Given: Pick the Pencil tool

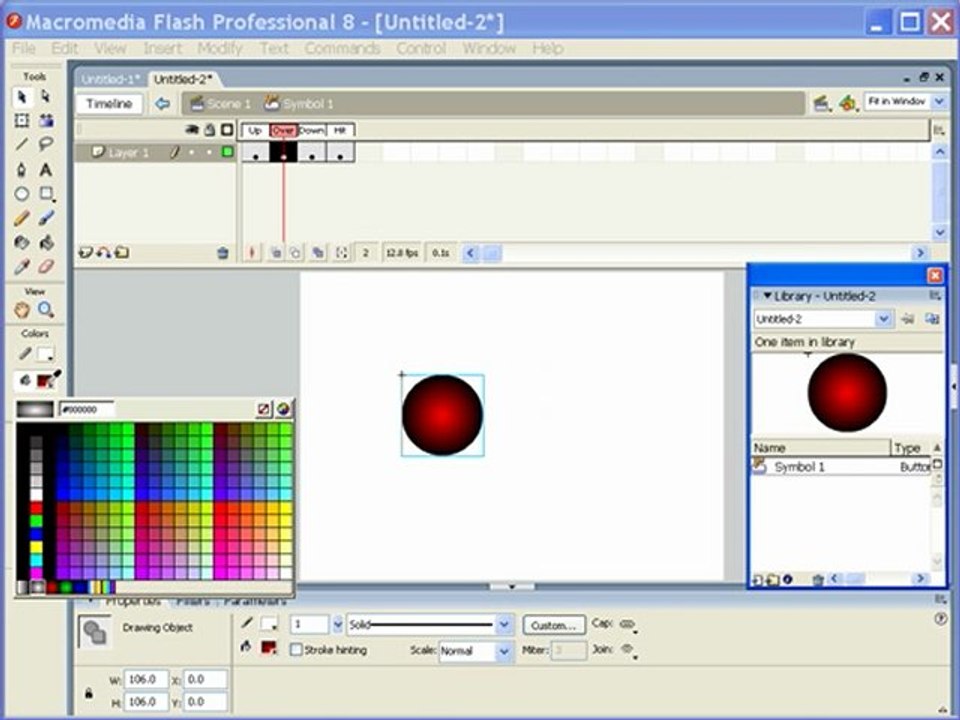Looking at the screenshot, I should (x=21, y=219).
